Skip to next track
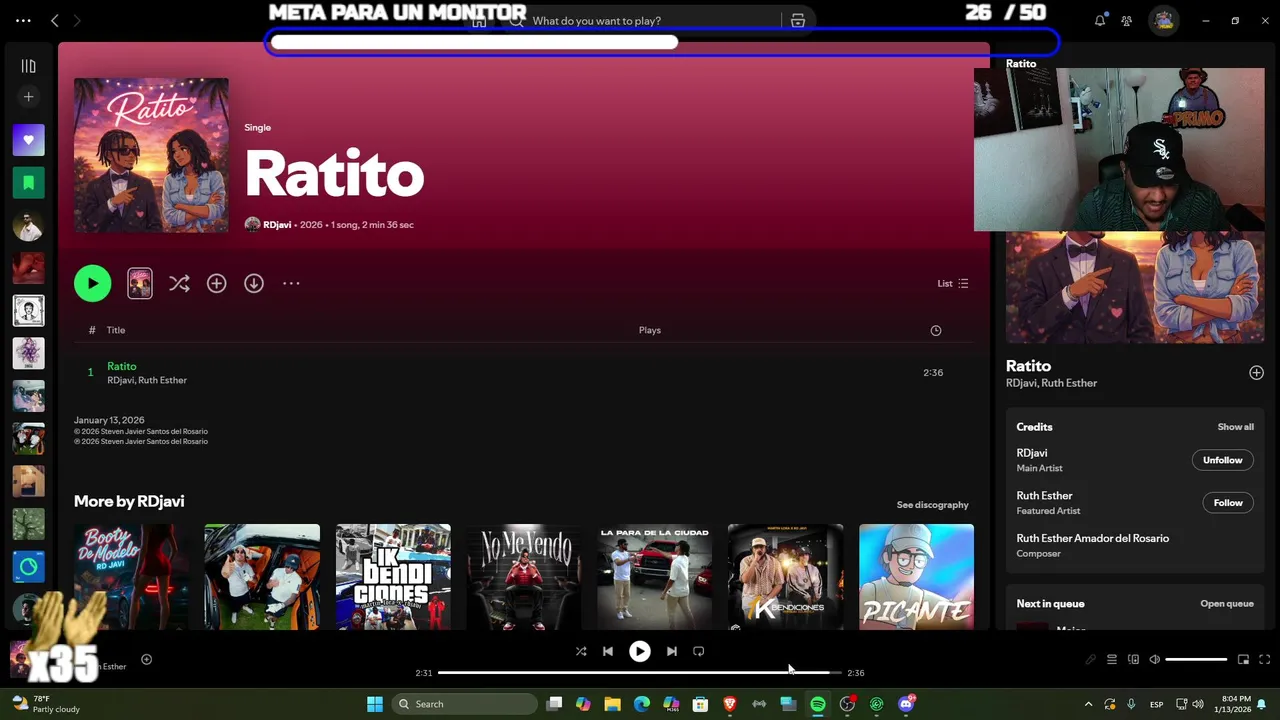Image resolution: width=1280 pixels, height=720 pixels. 672,651
